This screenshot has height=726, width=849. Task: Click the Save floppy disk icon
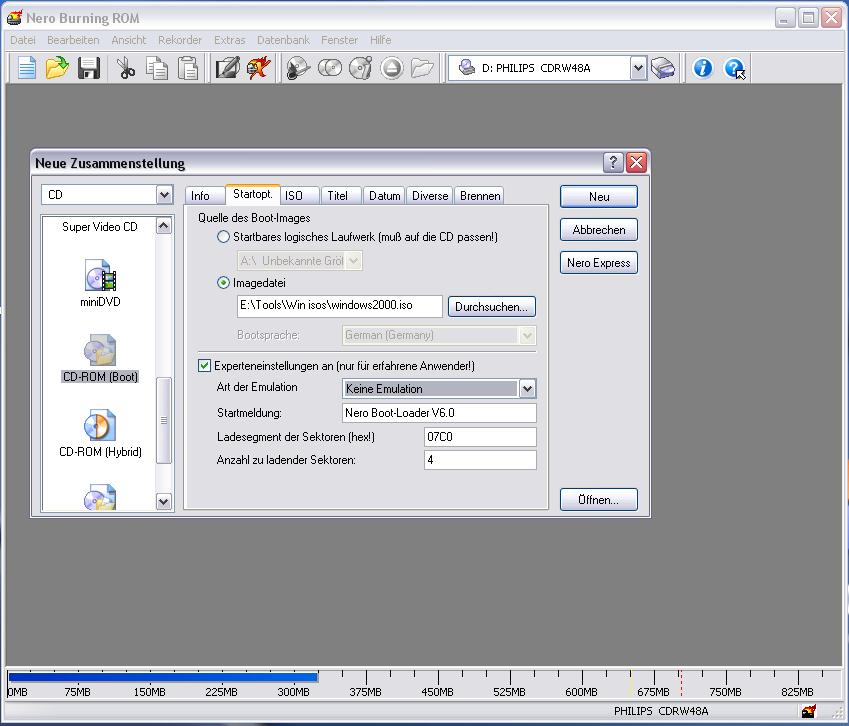tap(88, 68)
